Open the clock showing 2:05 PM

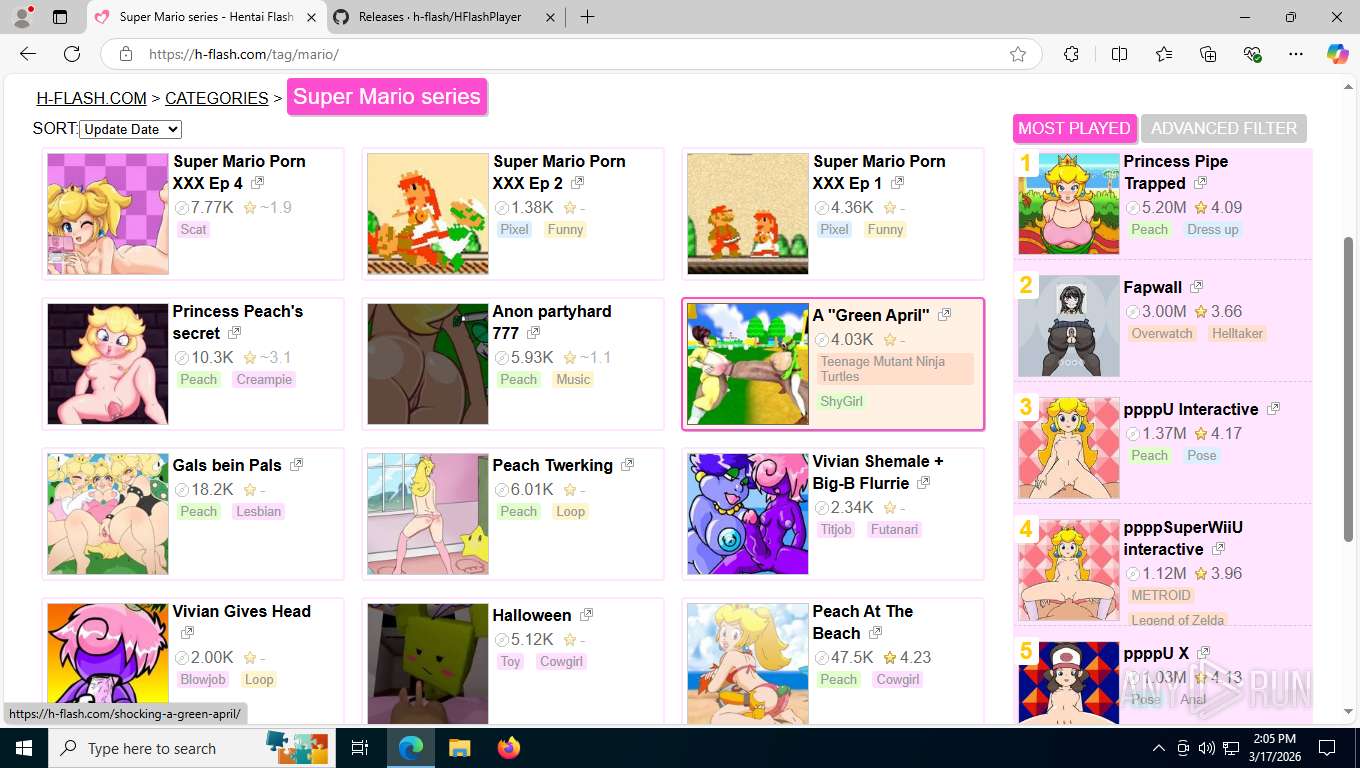[x=1274, y=748]
